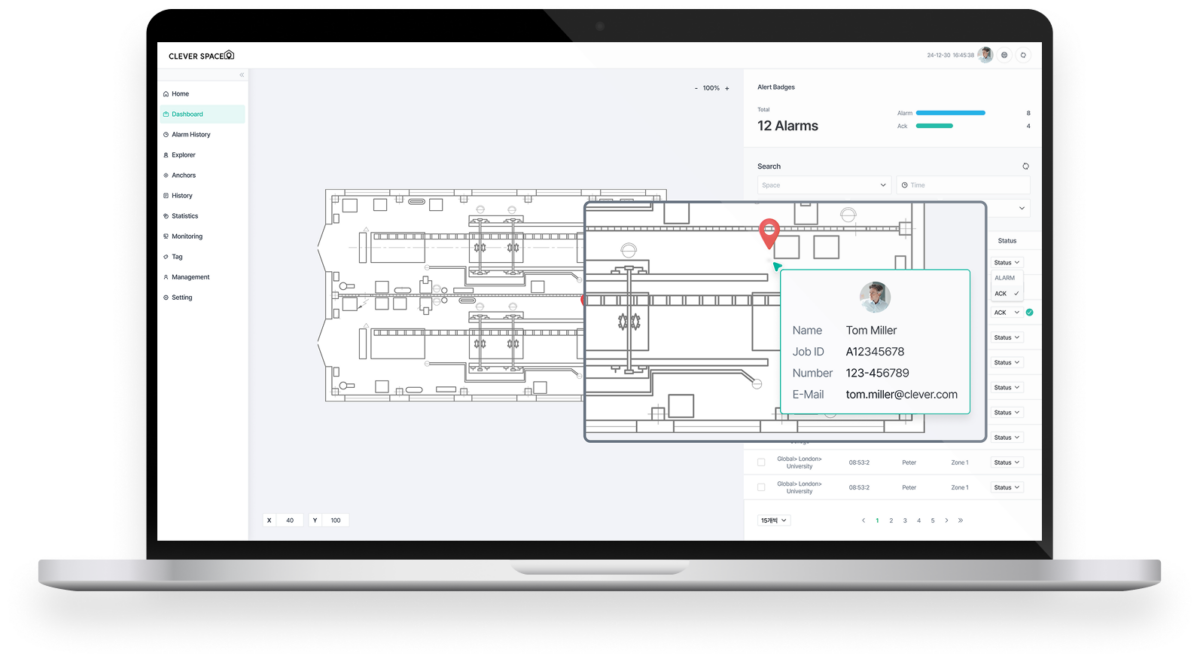Open the globe language icon in the header

point(1004,55)
